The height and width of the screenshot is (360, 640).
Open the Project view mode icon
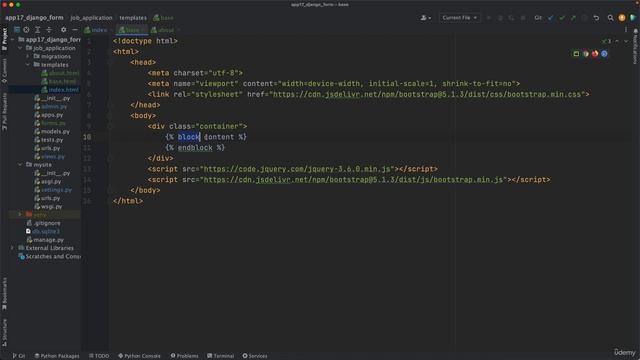click(x=17, y=30)
